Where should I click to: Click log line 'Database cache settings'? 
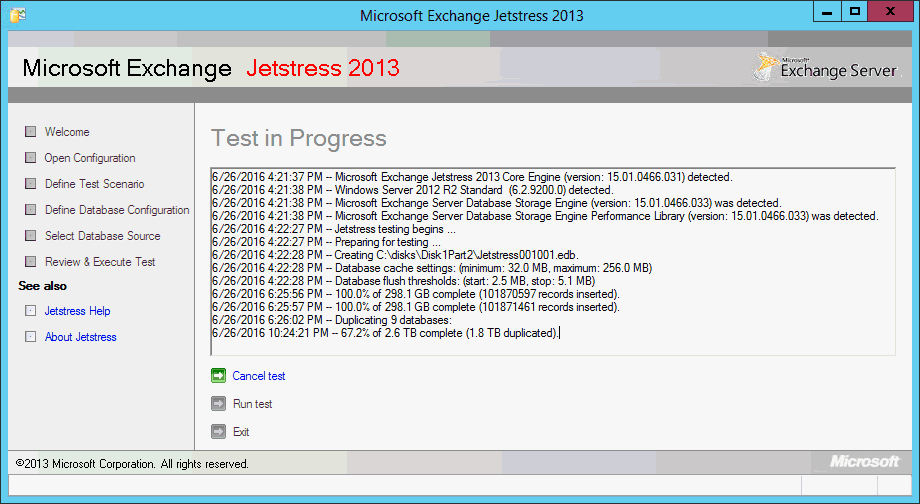[432, 268]
